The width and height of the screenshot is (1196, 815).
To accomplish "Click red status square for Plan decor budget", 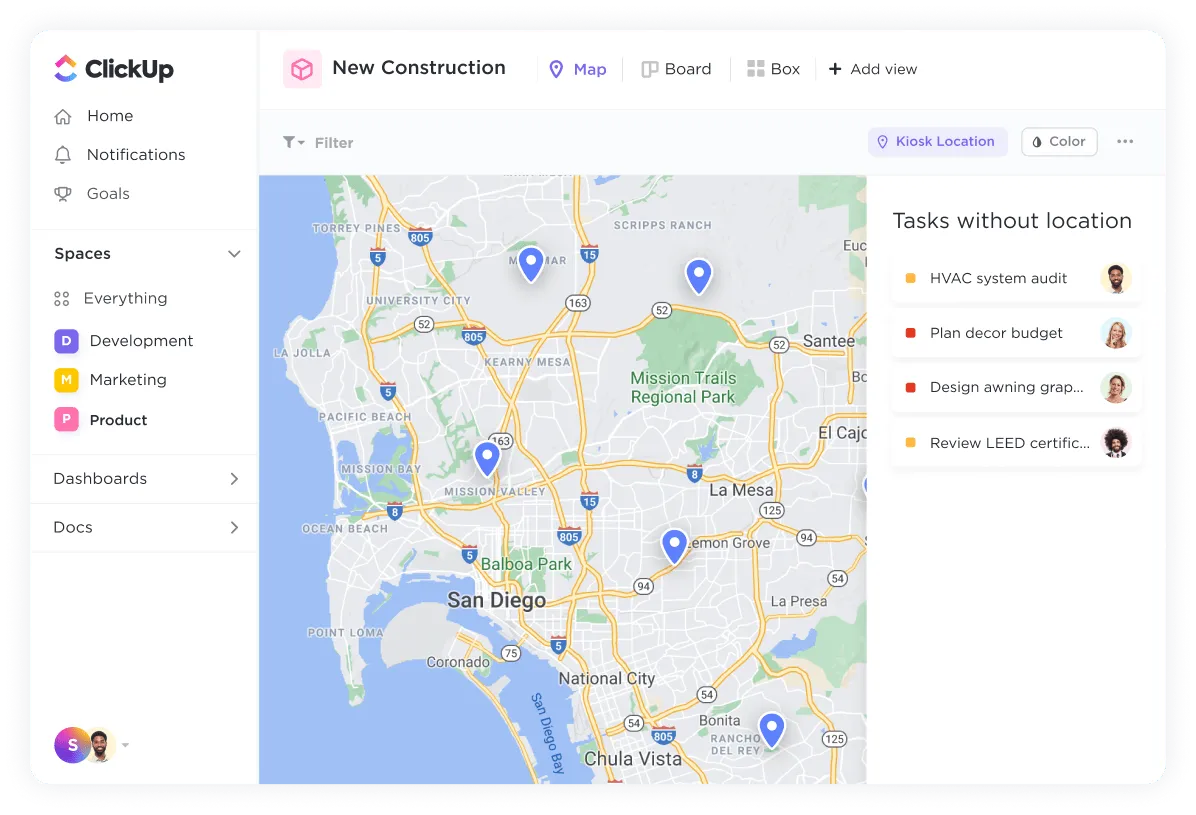I will point(910,333).
